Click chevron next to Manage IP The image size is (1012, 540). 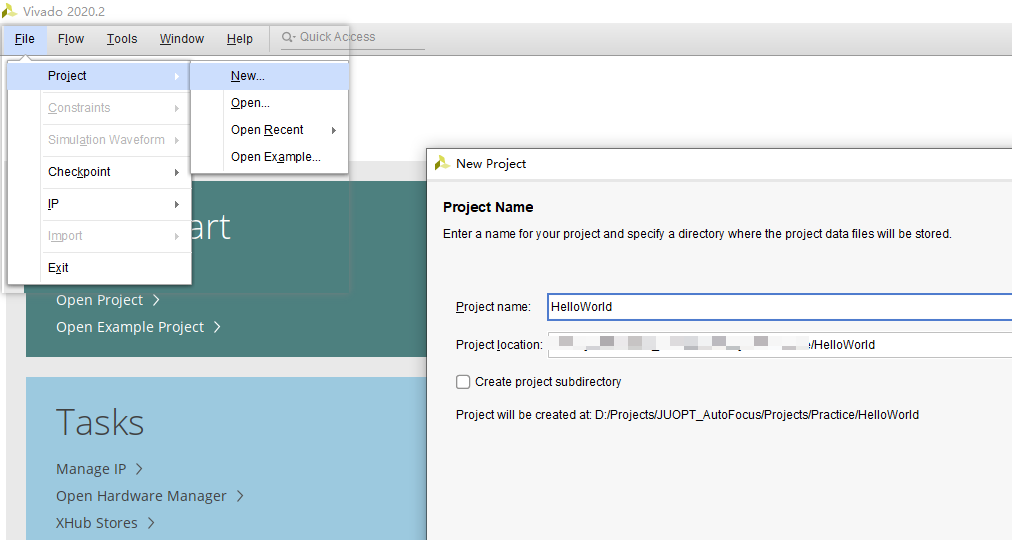tap(139, 469)
